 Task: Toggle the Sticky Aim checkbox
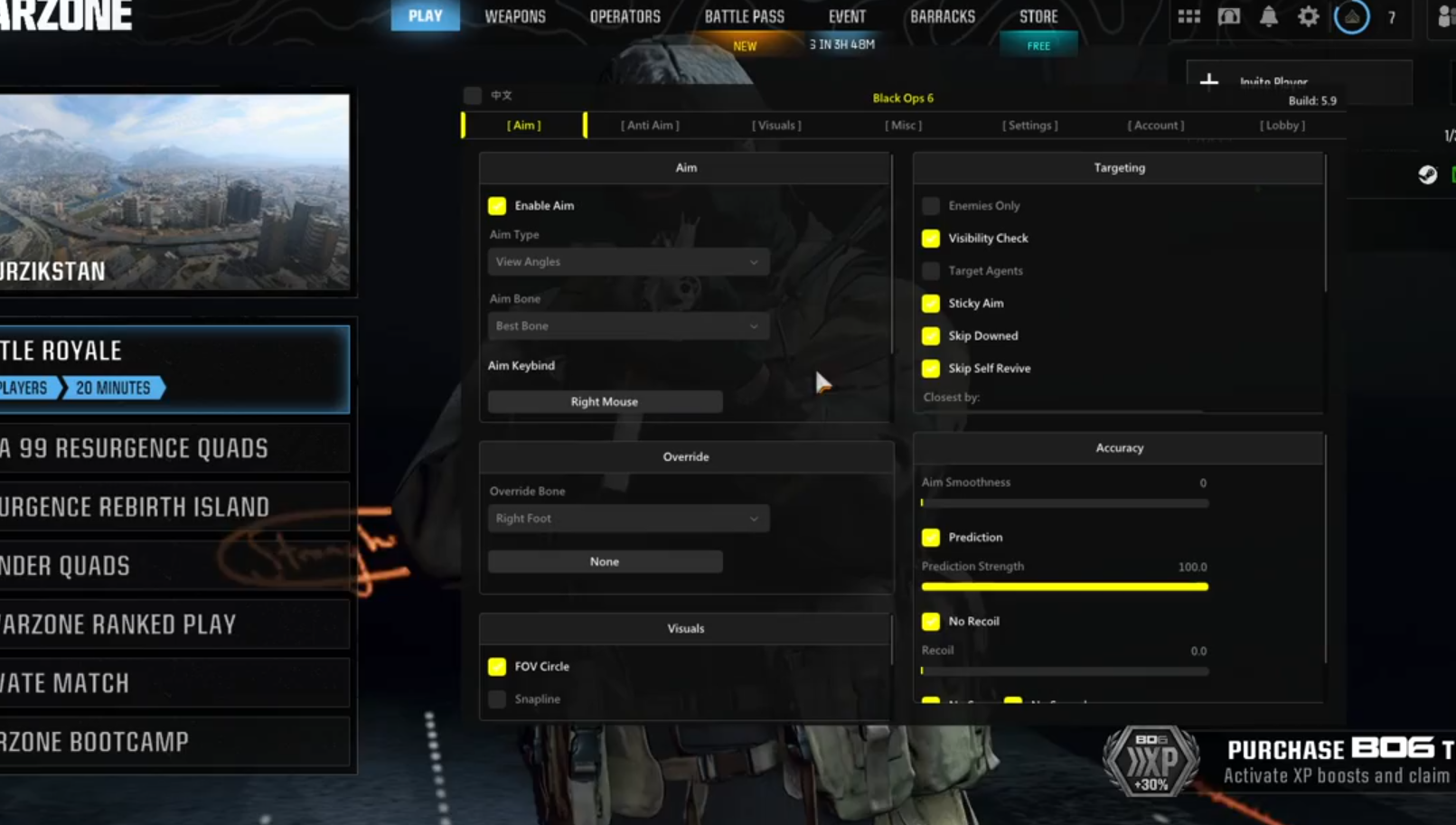(x=930, y=304)
